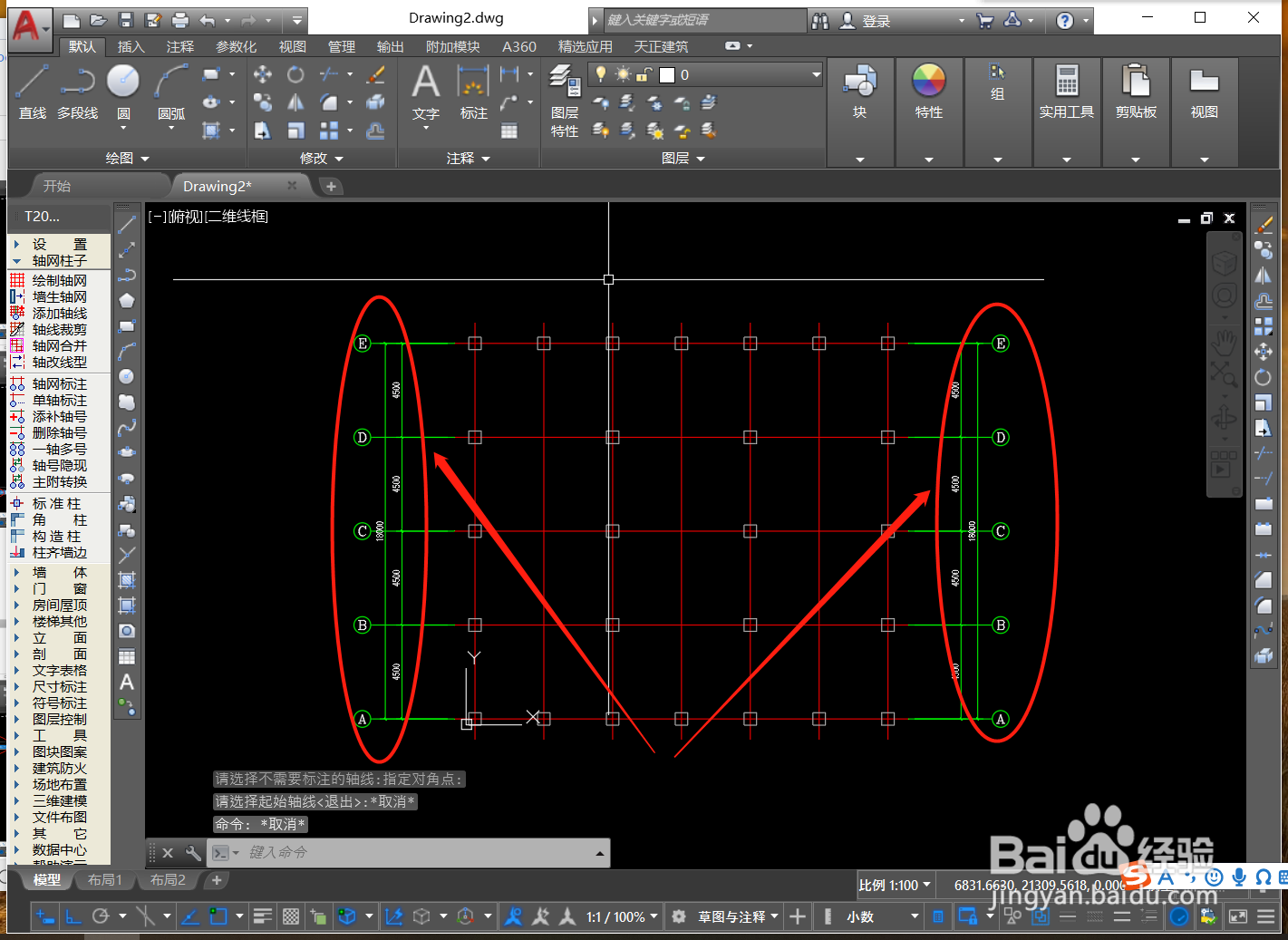Click the command line customize wrench icon
The height and width of the screenshot is (940, 1288).
(193, 853)
